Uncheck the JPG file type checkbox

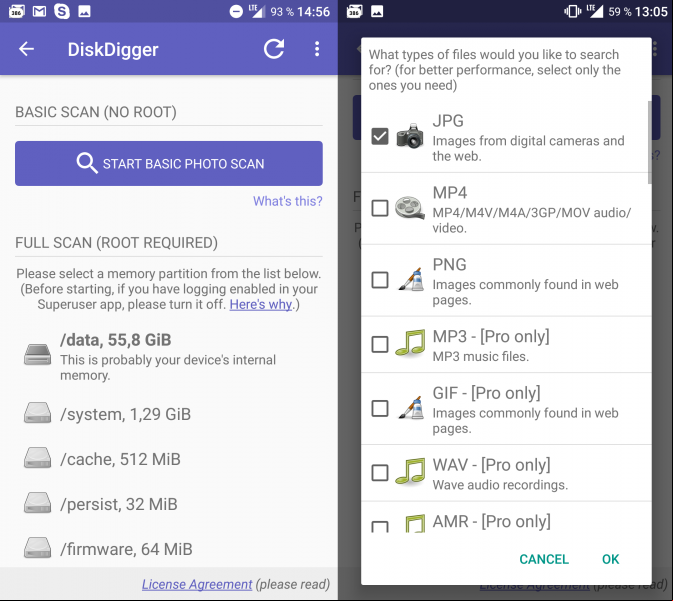point(380,137)
